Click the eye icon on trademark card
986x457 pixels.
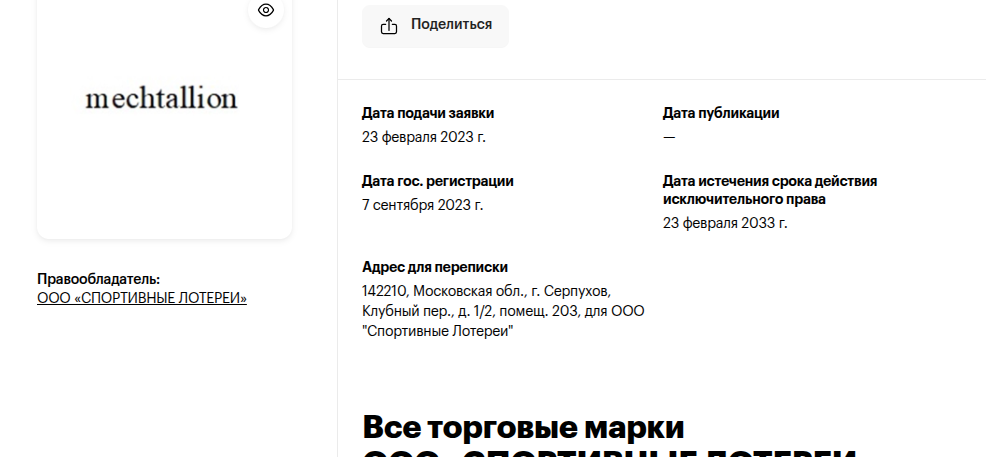tap(266, 10)
